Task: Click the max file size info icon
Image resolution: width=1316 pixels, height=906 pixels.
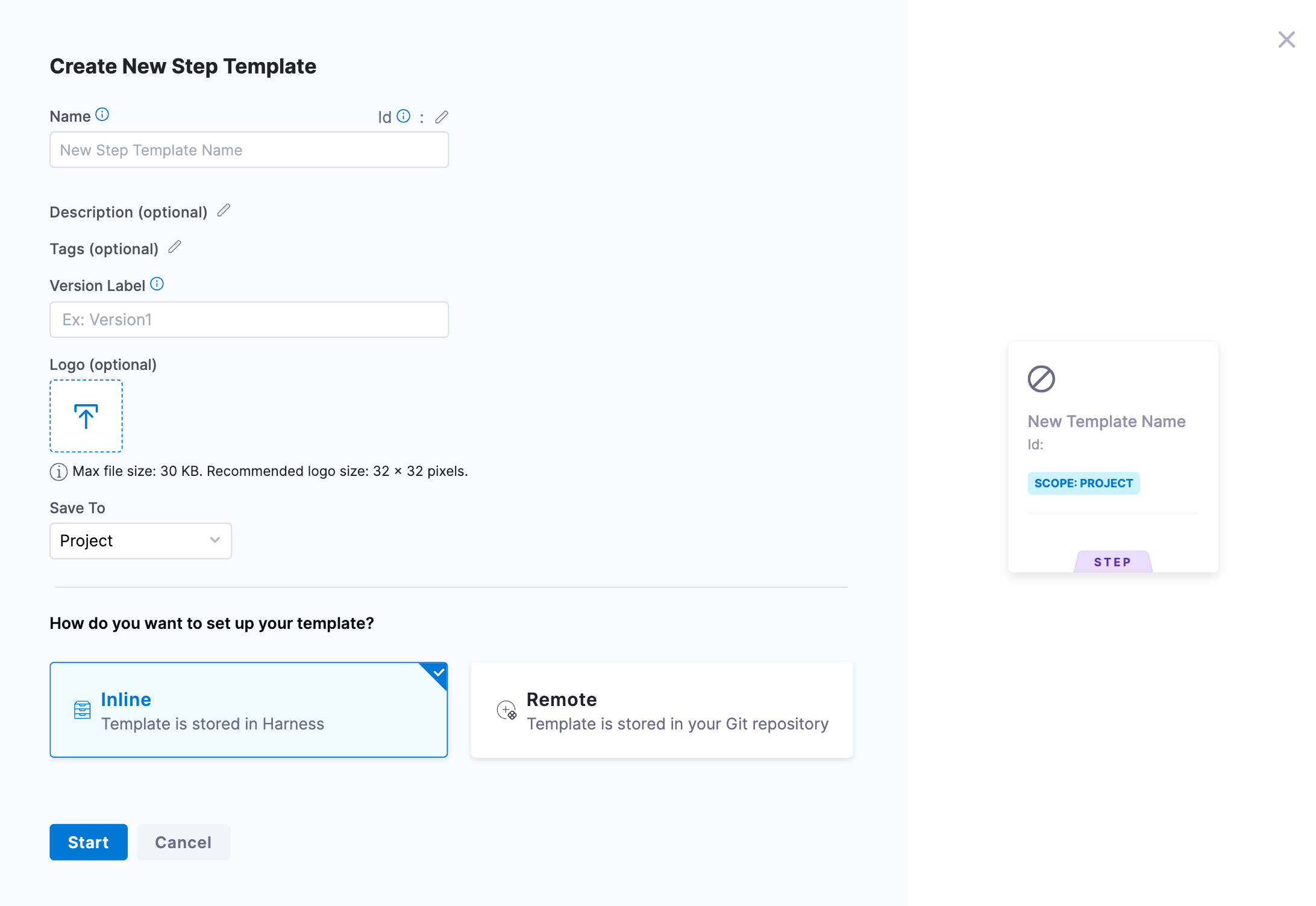Action: coord(58,472)
